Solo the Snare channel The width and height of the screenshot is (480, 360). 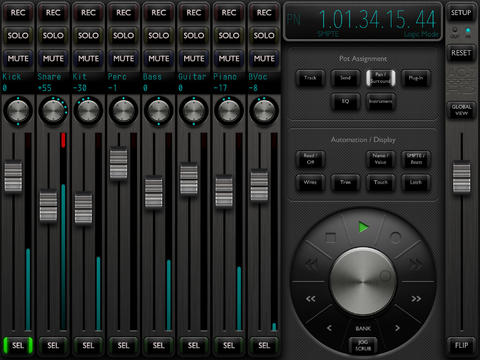53,35
